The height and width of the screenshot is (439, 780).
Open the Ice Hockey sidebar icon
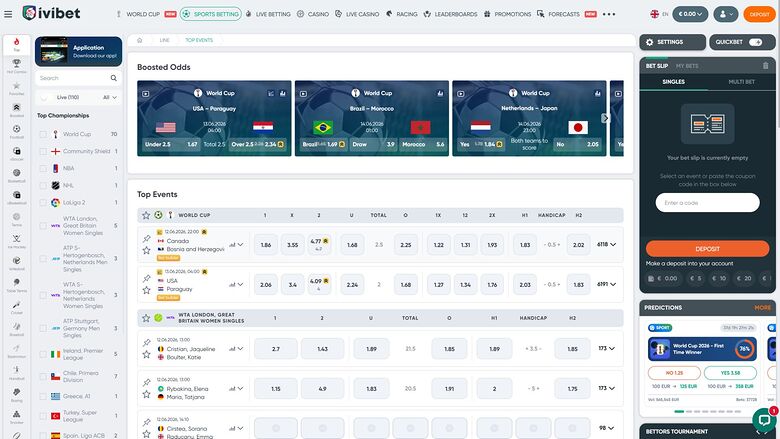click(16, 241)
